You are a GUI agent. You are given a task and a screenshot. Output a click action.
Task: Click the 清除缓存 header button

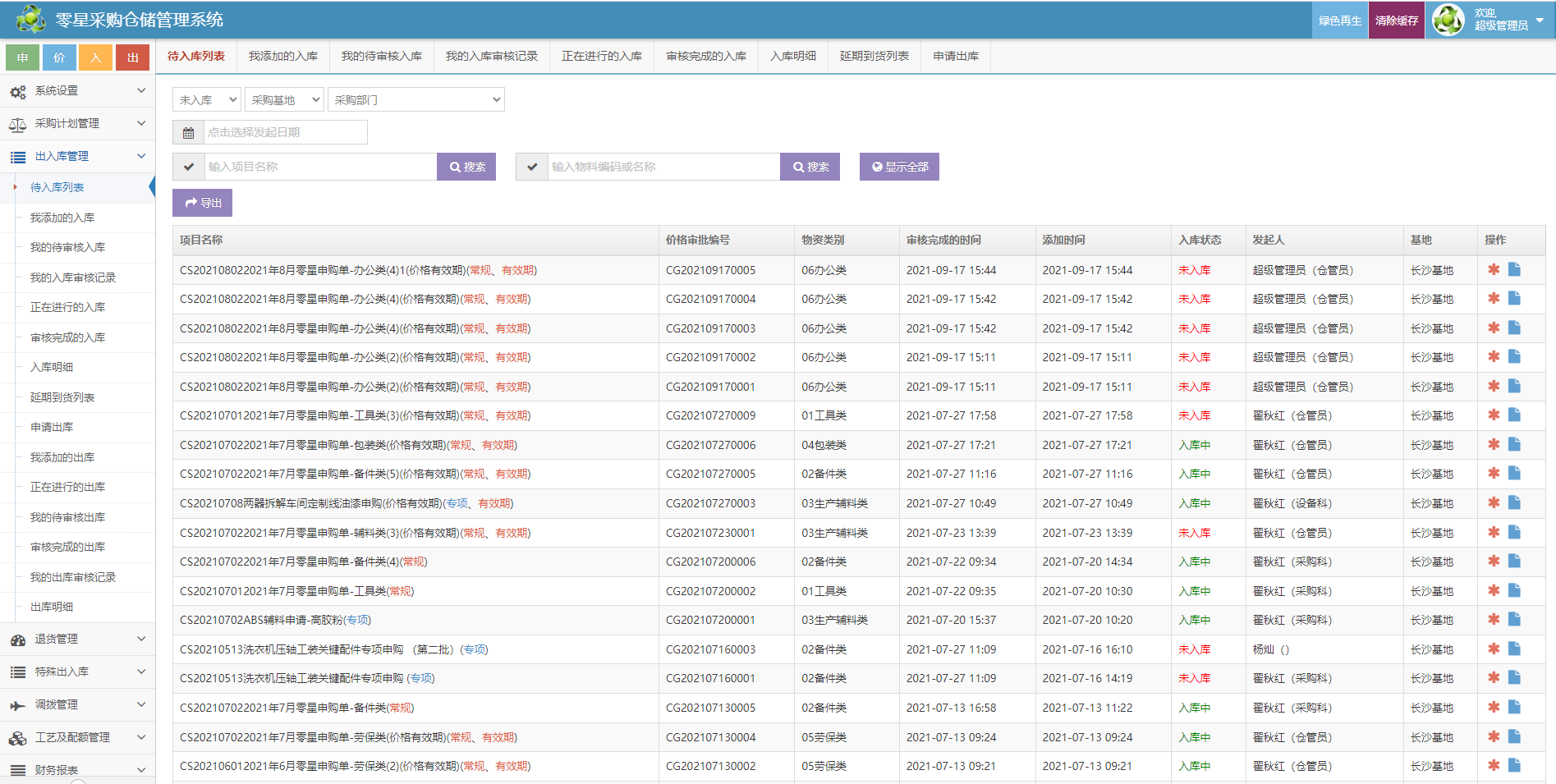pyautogui.click(x=1397, y=21)
